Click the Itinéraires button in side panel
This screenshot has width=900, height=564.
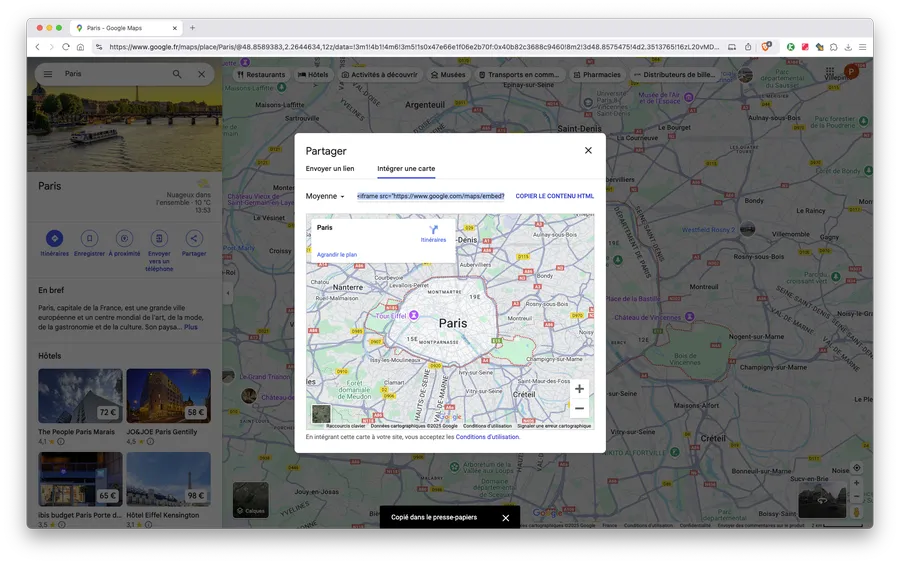pos(55,243)
